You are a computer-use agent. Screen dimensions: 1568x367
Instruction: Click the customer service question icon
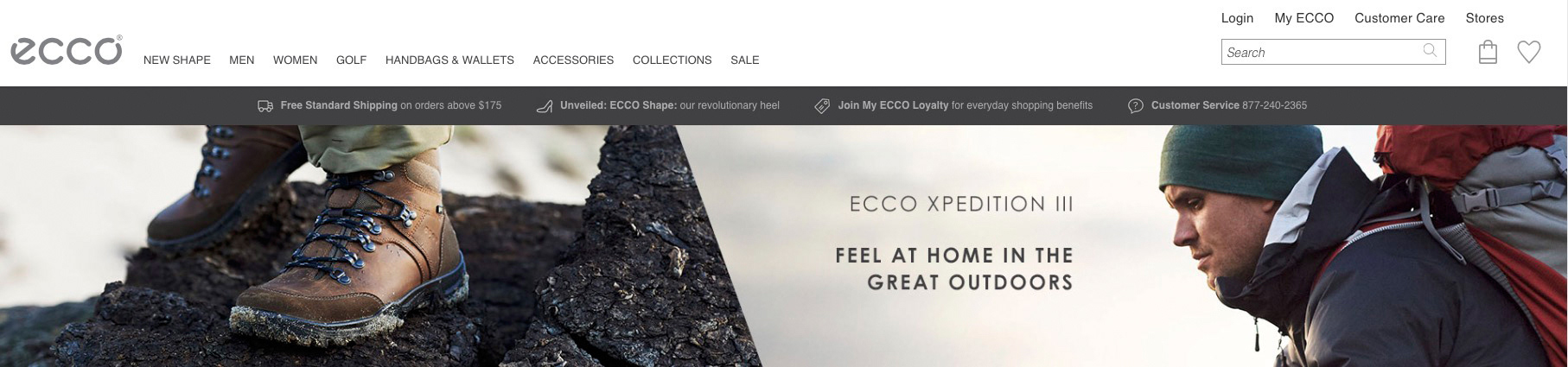[1136, 106]
